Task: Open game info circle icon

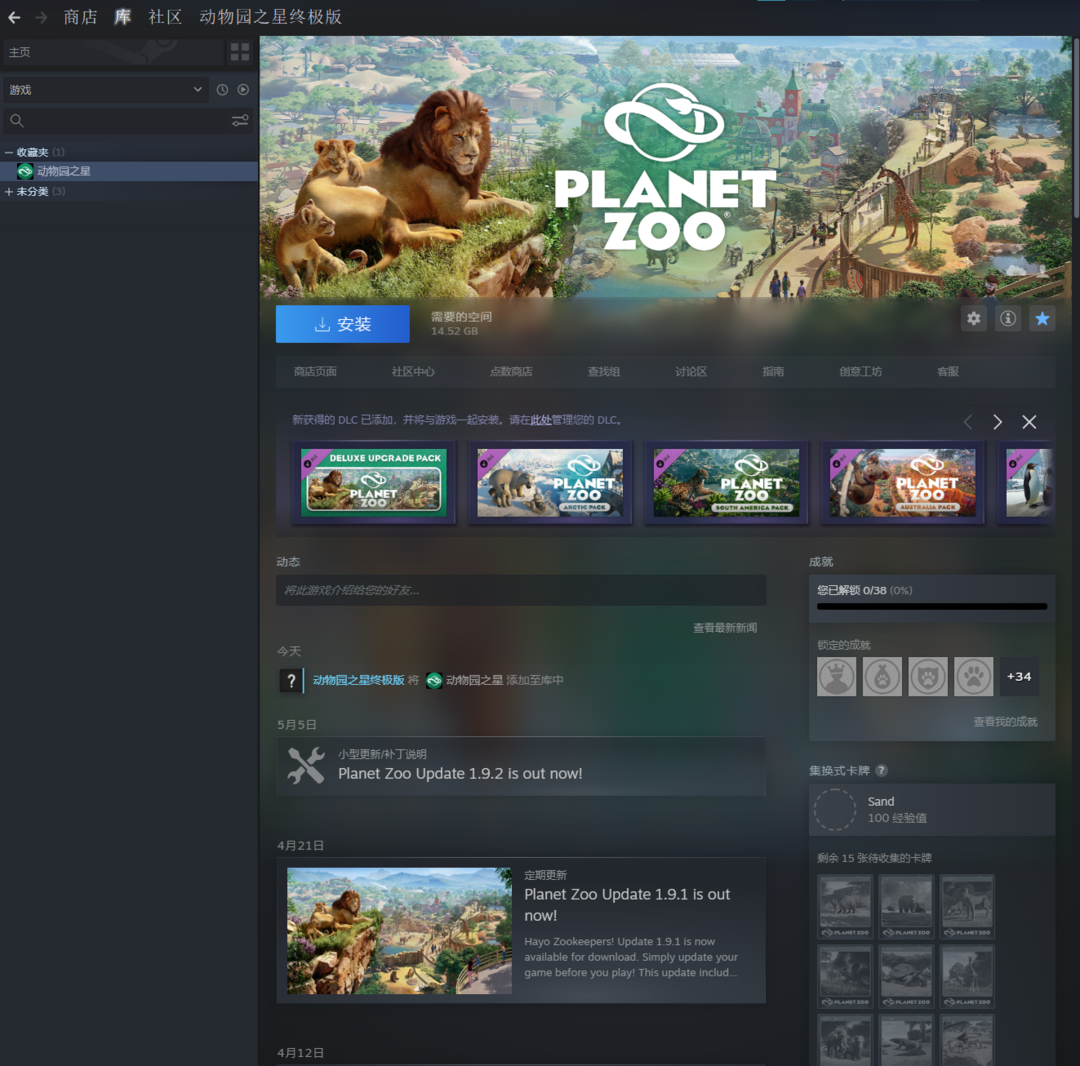Action: (x=1008, y=319)
